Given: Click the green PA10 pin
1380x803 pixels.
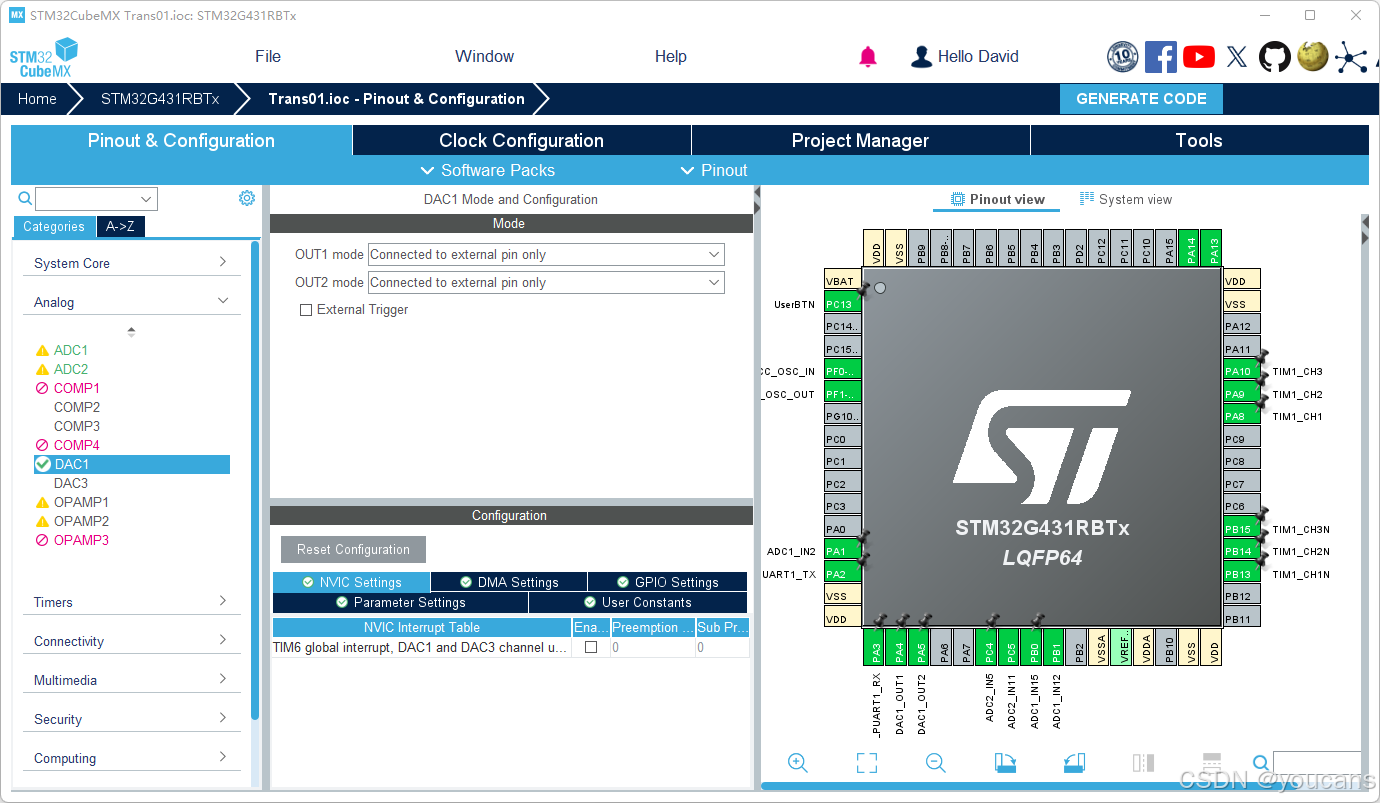Looking at the screenshot, I should 1242,371.
